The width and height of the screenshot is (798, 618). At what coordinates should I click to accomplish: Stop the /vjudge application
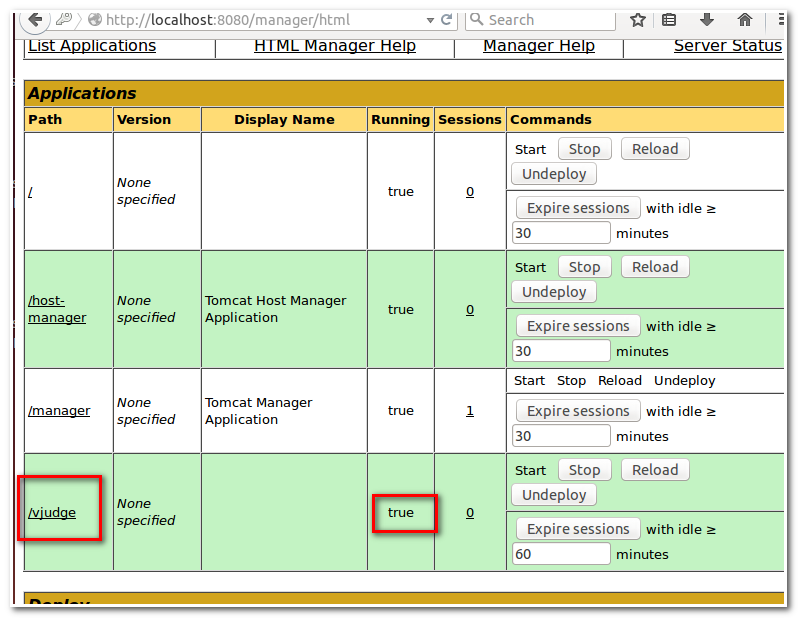click(584, 470)
